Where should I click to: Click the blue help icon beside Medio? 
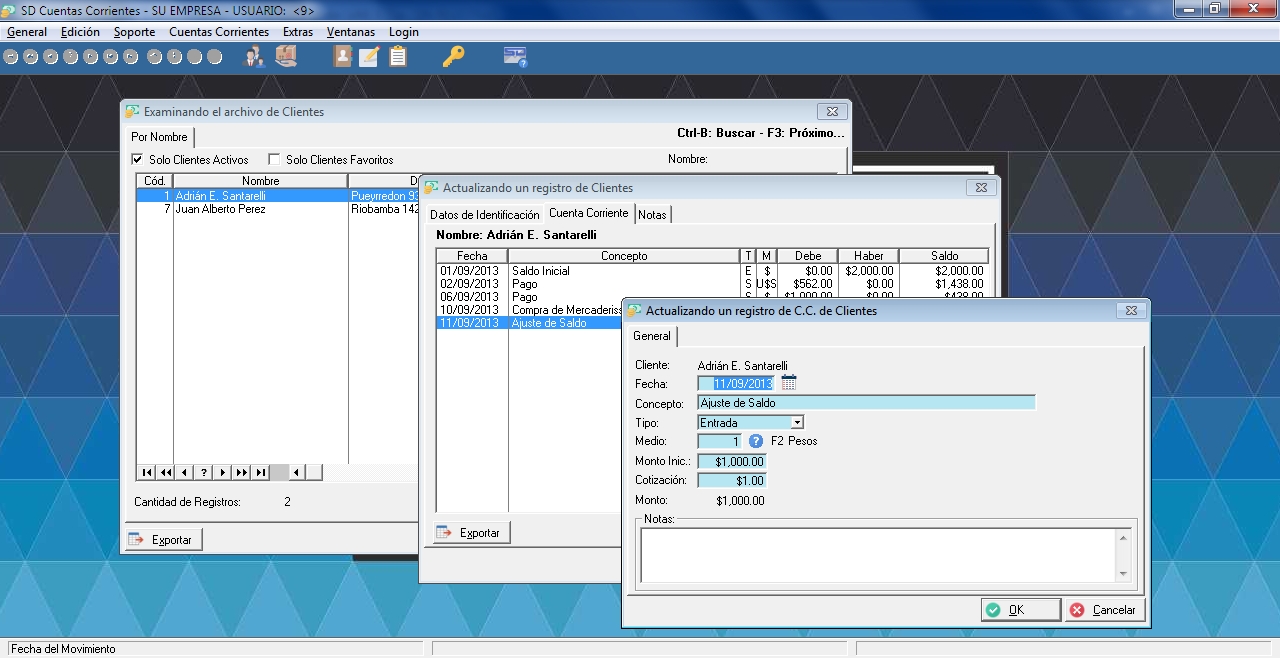[x=756, y=441]
